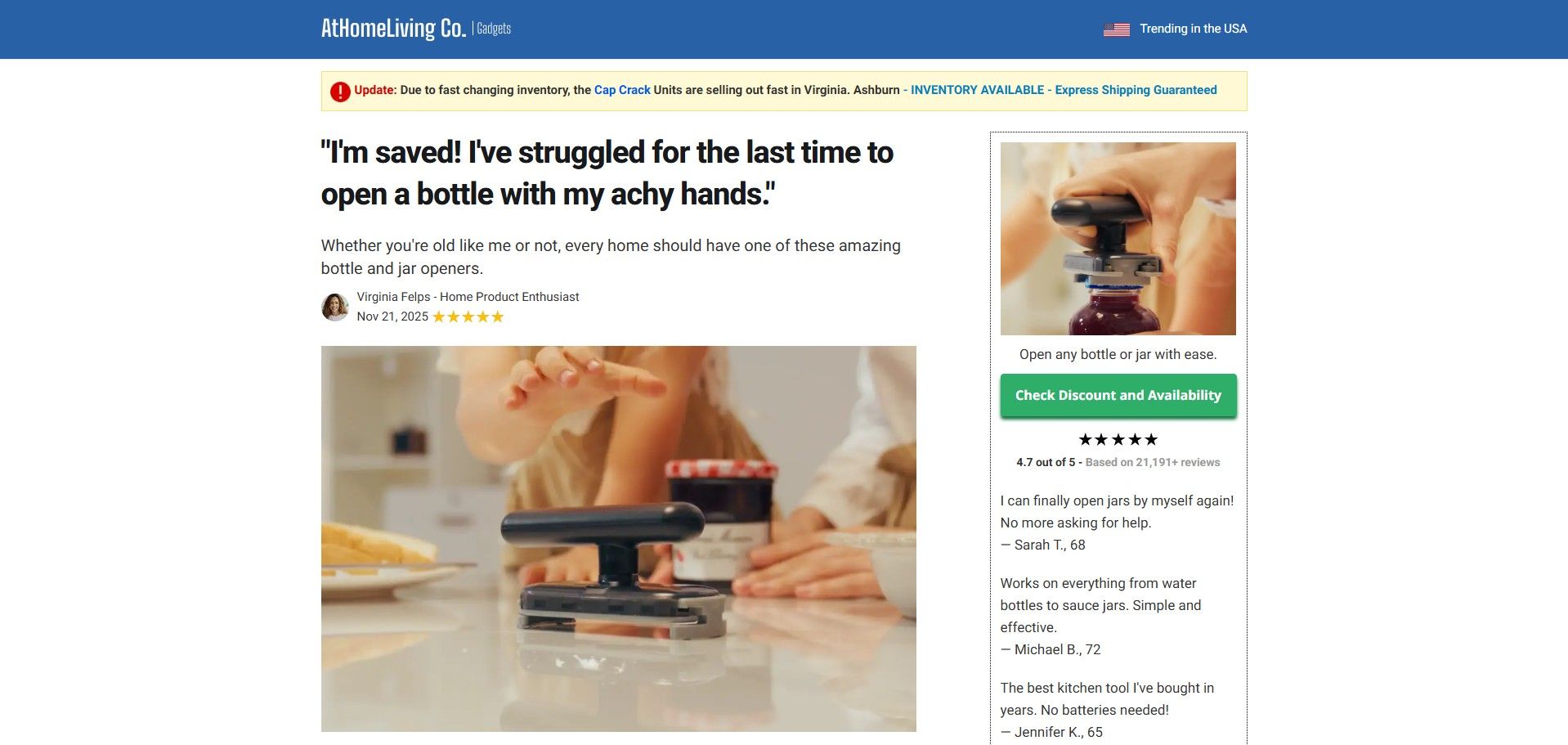Screen dimensions: 1568x745
Task: Click the Open any bottle or jar caption
Action: coord(1118,355)
